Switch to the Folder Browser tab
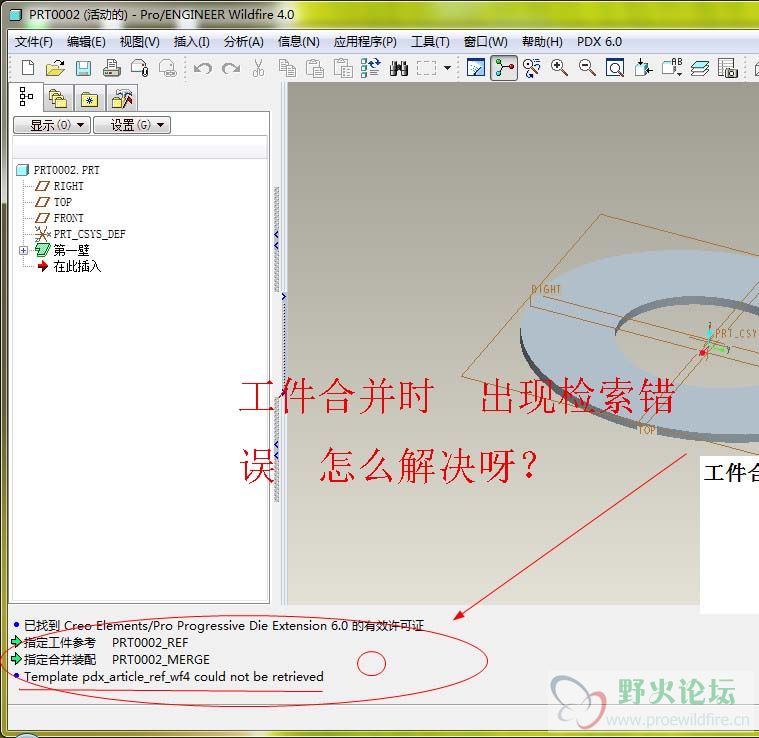The width and height of the screenshot is (759, 738). pos(58,99)
